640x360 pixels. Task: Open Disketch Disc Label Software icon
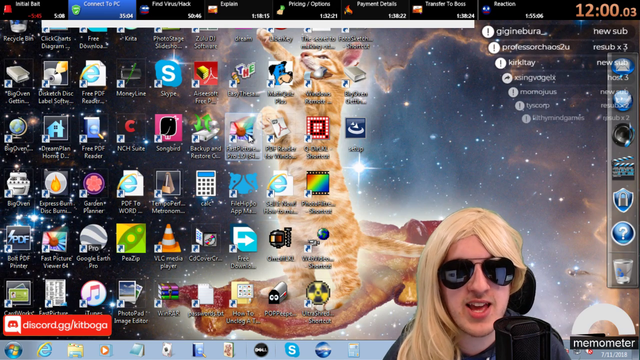56,82
